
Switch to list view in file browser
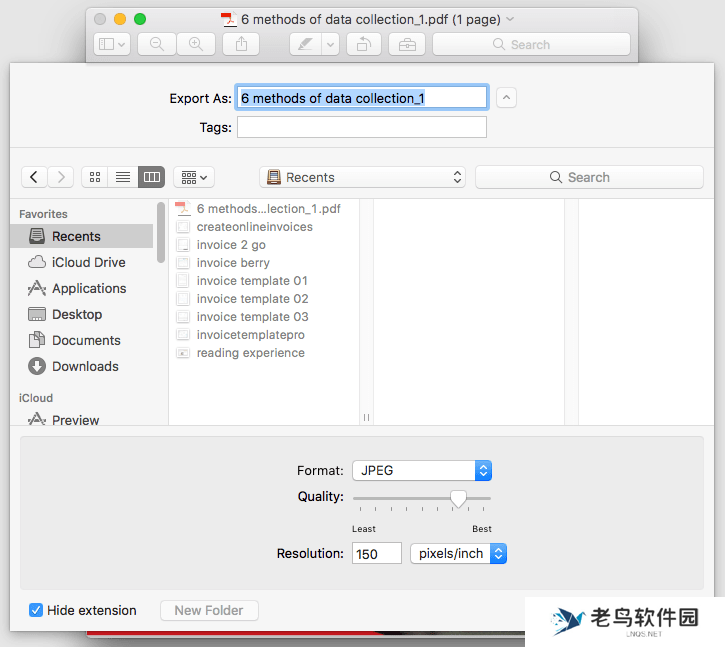point(123,177)
